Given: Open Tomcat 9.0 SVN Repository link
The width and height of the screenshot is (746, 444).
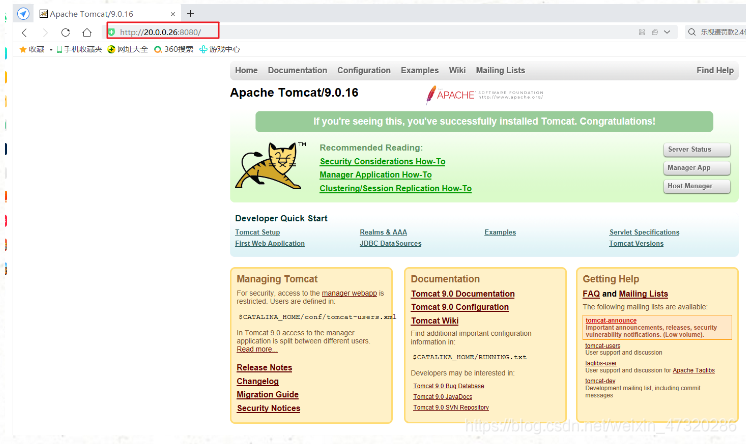Looking at the screenshot, I should click(451, 407).
